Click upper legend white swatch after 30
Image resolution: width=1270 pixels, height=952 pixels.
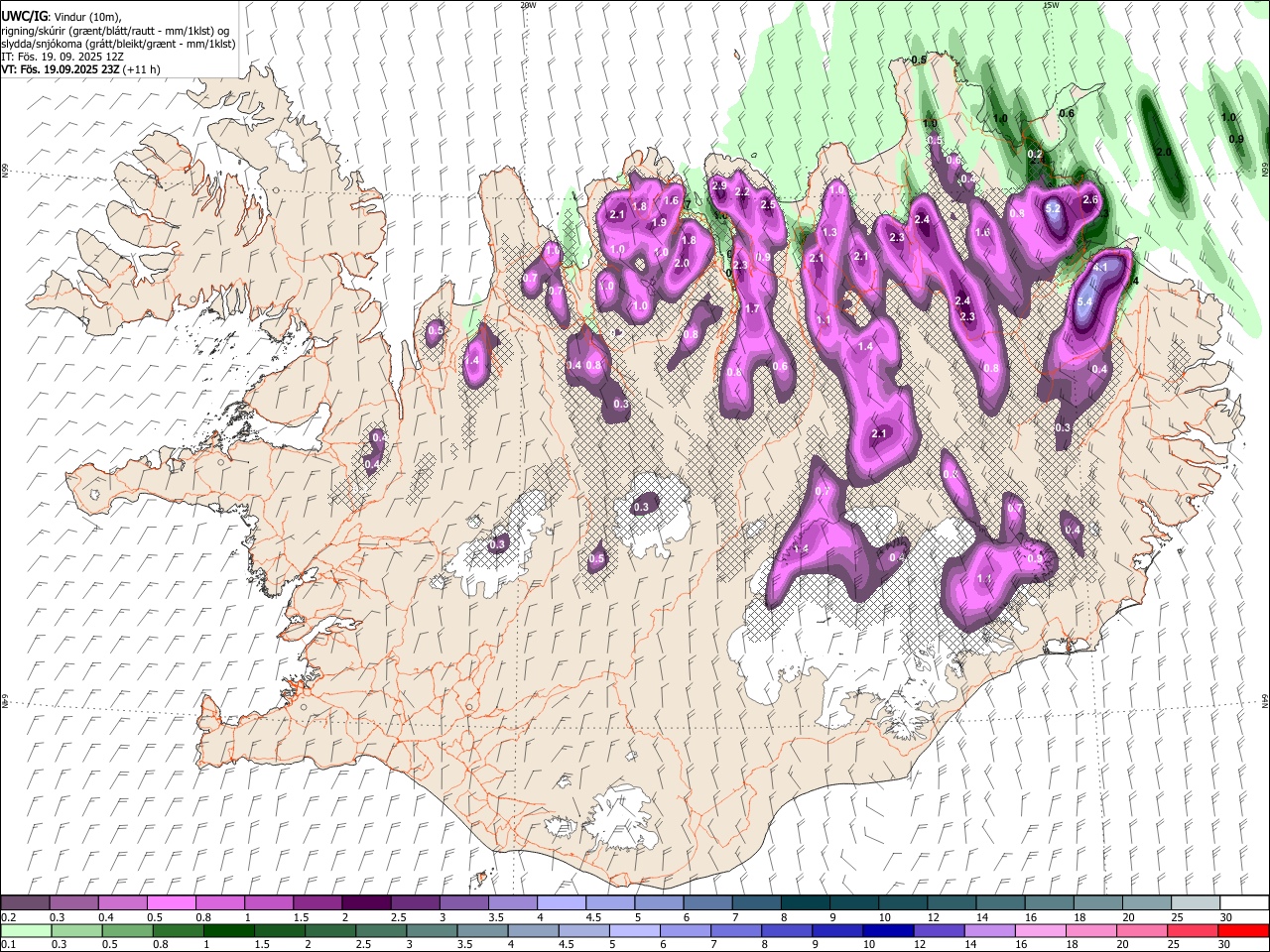tap(1244, 902)
